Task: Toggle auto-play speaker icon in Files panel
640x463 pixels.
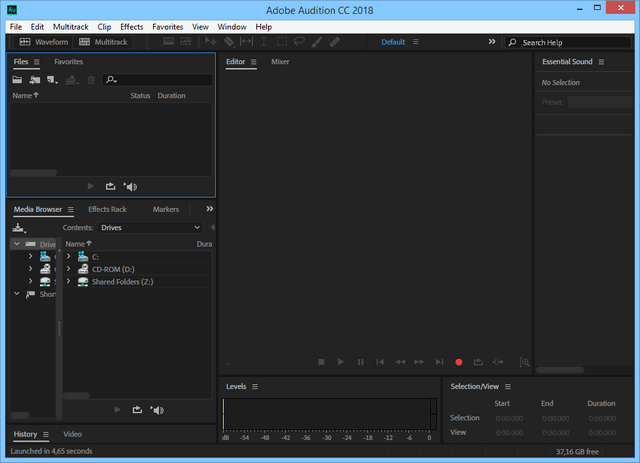Action: coord(130,186)
